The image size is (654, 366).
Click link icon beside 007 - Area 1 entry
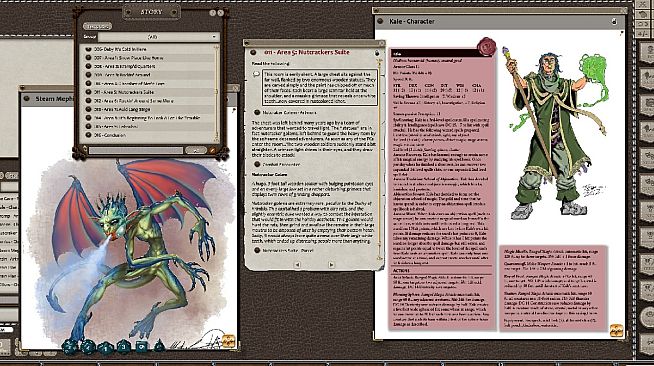[88, 58]
